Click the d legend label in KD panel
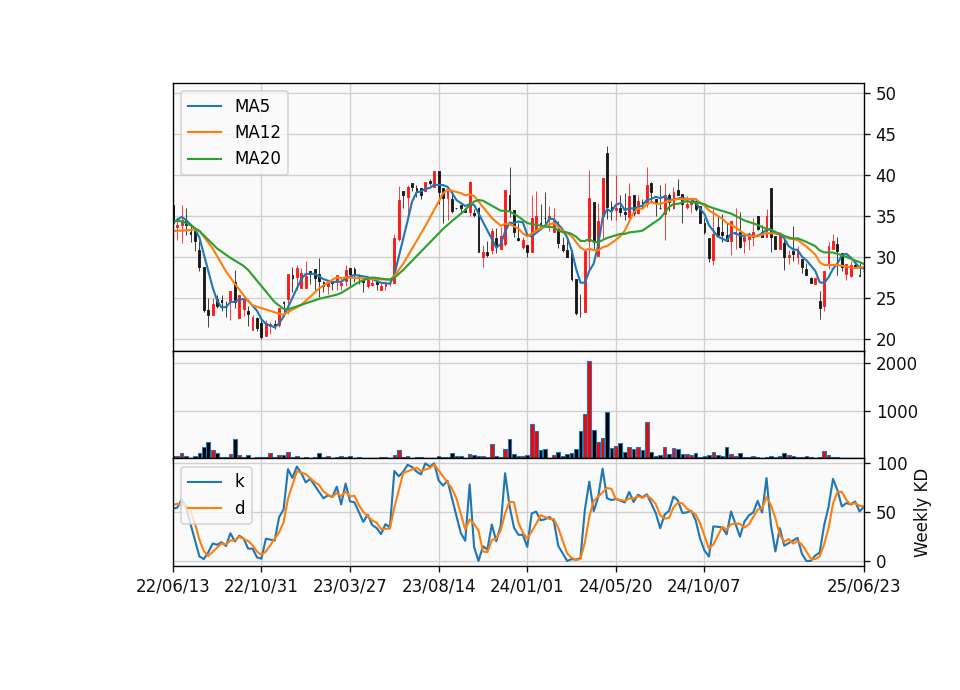Image resolution: width=960 pixels, height=690 pixels. coord(239,508)
